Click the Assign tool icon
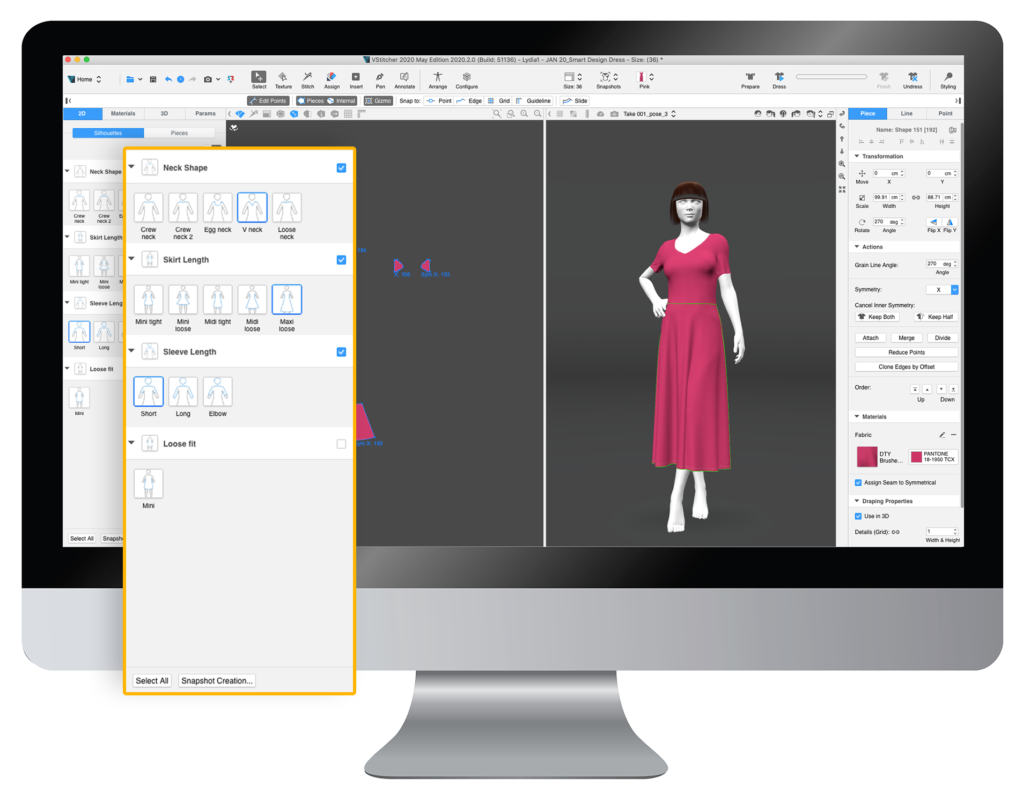This screenshot has height=800, width=1030. (x=331, y=78)
